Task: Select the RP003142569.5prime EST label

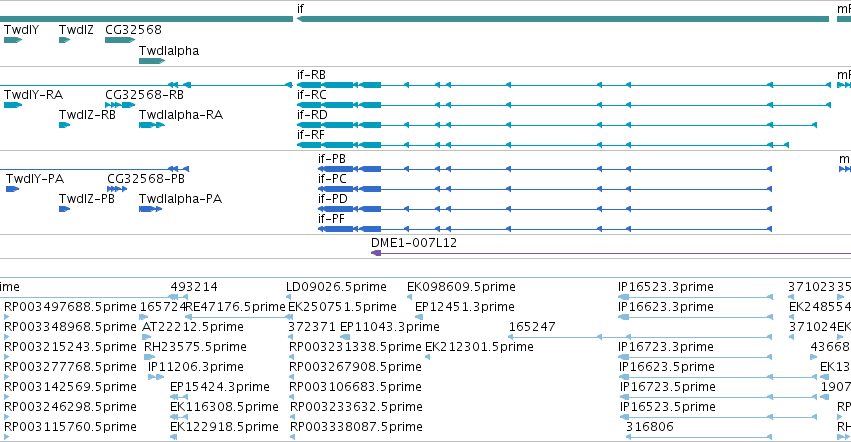Action: pos(70,387)
